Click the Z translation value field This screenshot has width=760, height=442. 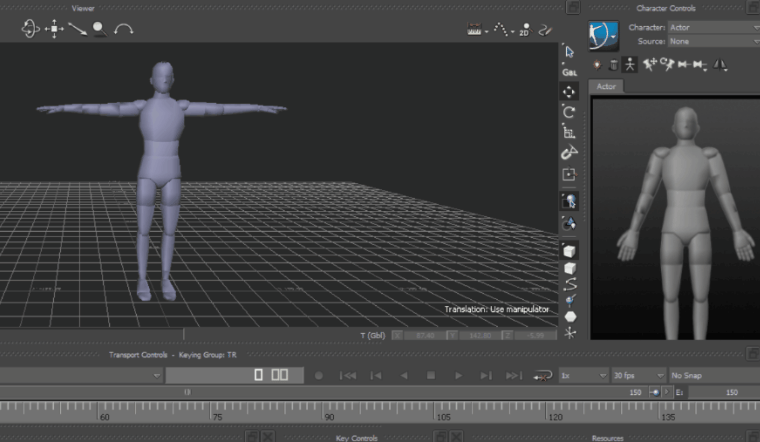pos(535,335)
